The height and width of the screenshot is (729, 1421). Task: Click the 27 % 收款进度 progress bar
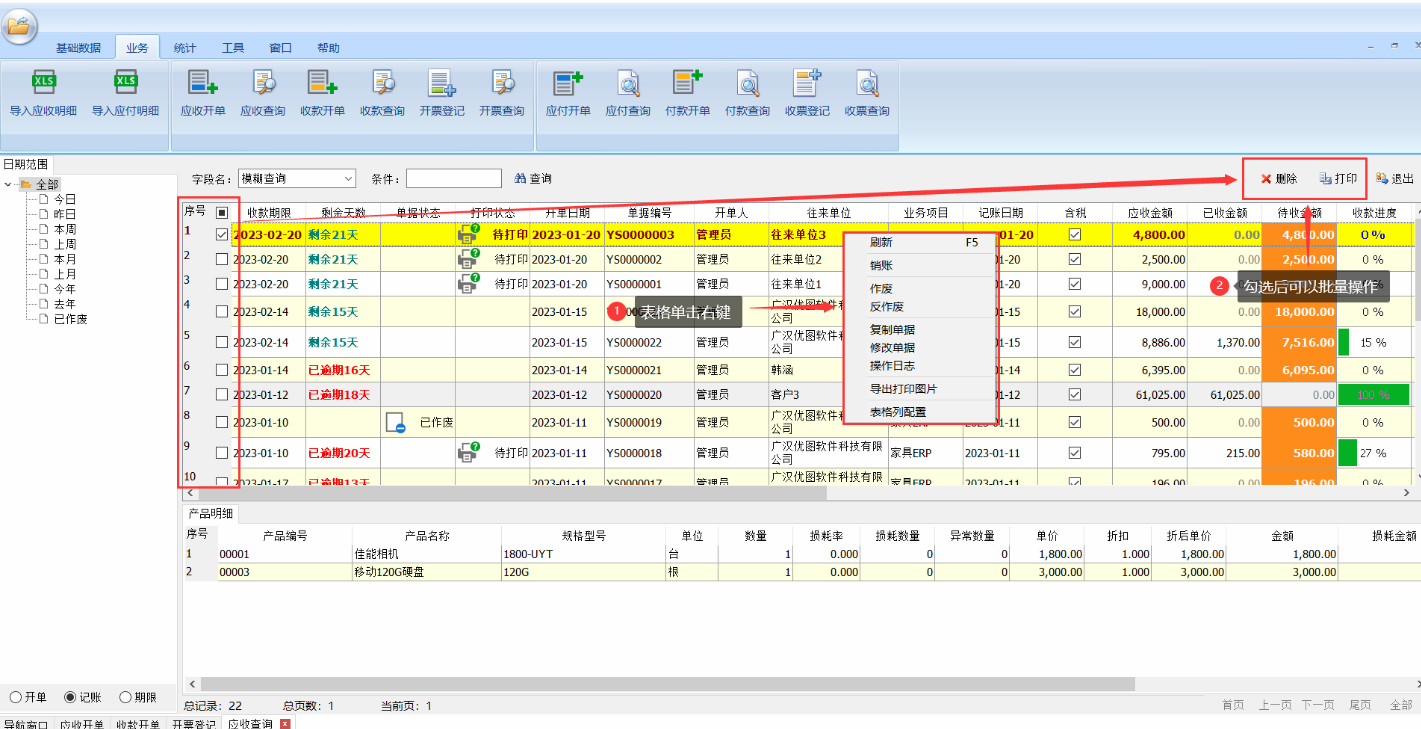pyautogui.click(x=1373, y=453)
